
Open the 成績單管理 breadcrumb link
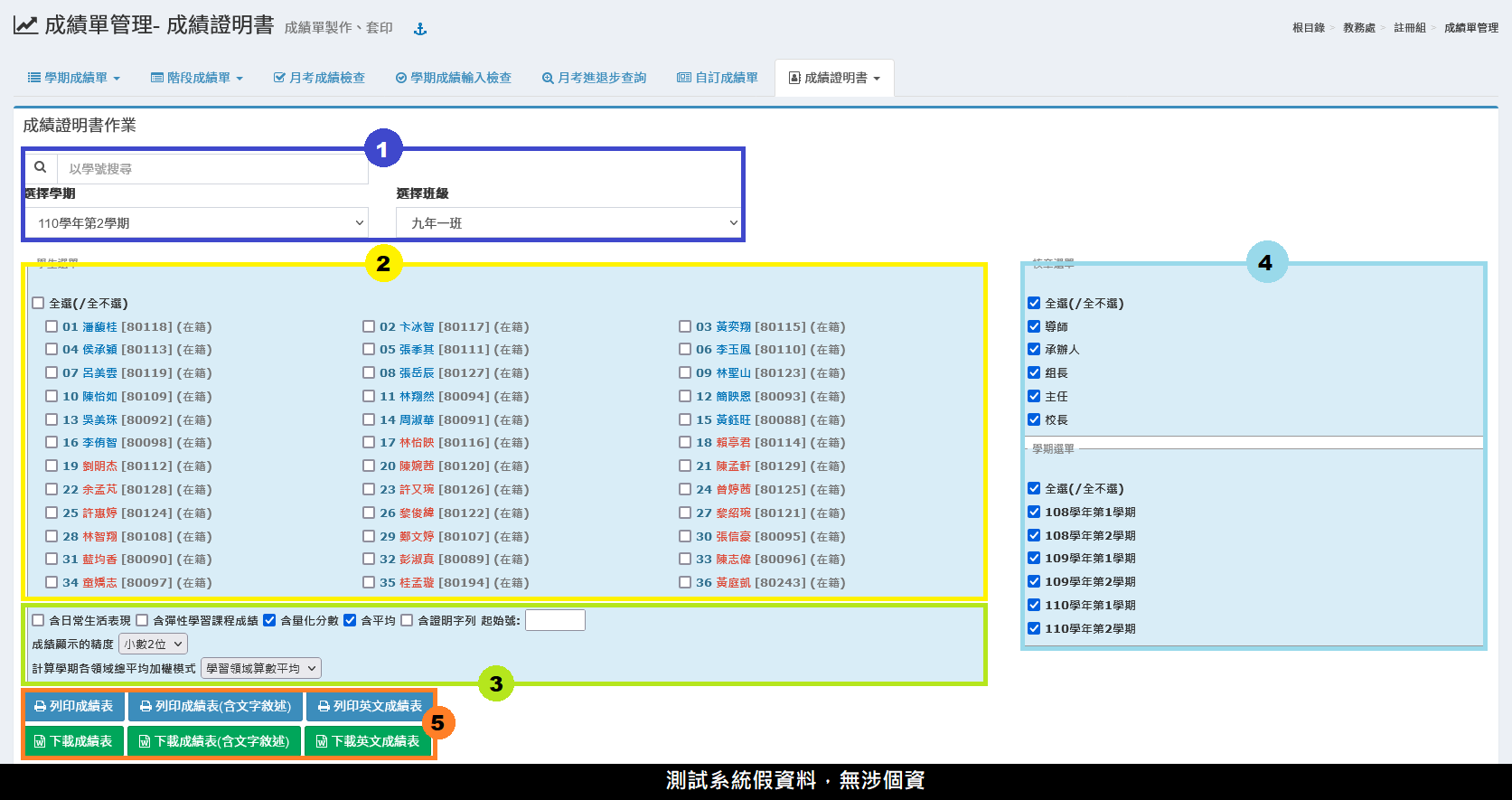[x=1470, y=28]
